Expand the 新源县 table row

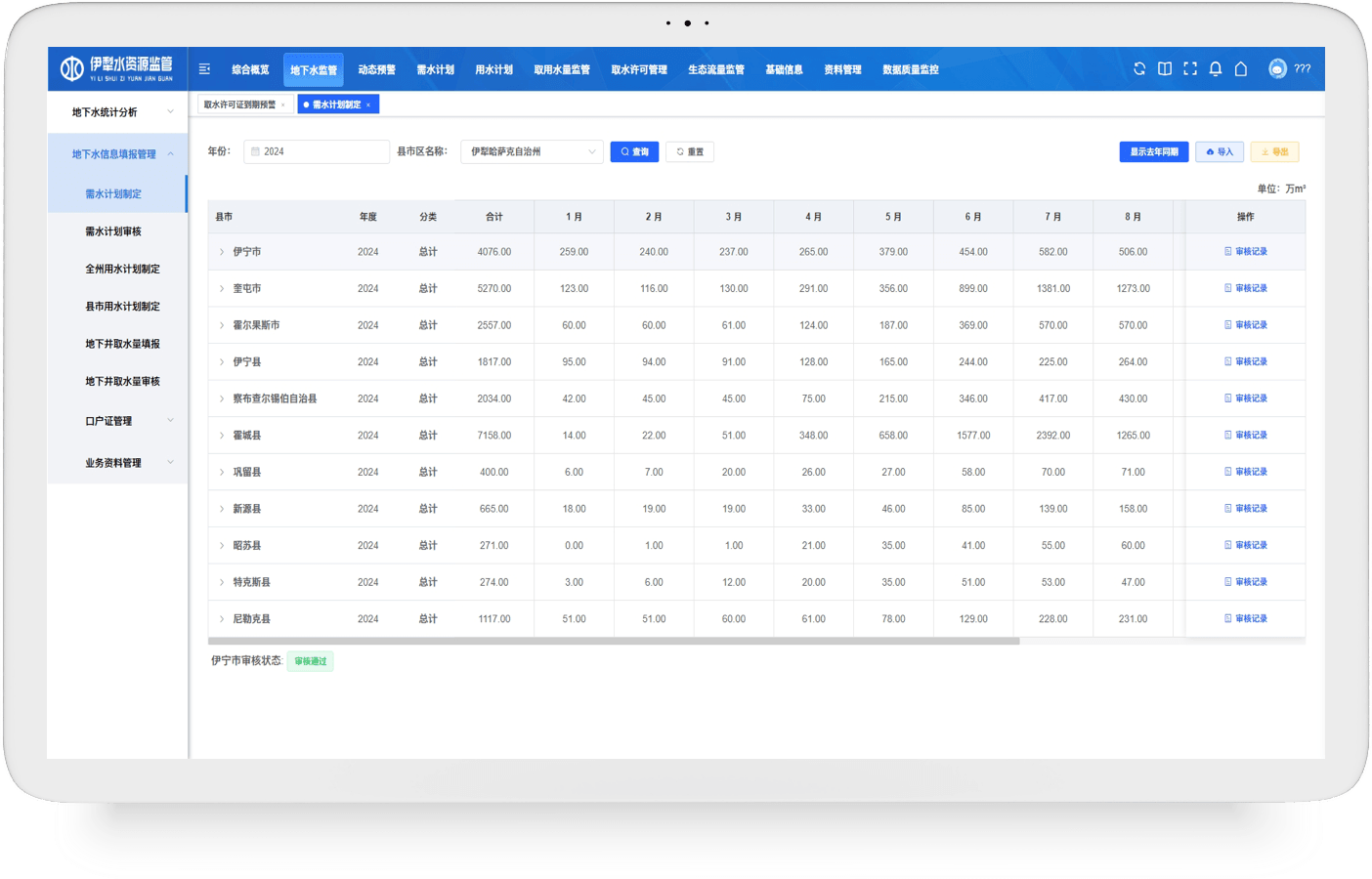pos(222,509)
